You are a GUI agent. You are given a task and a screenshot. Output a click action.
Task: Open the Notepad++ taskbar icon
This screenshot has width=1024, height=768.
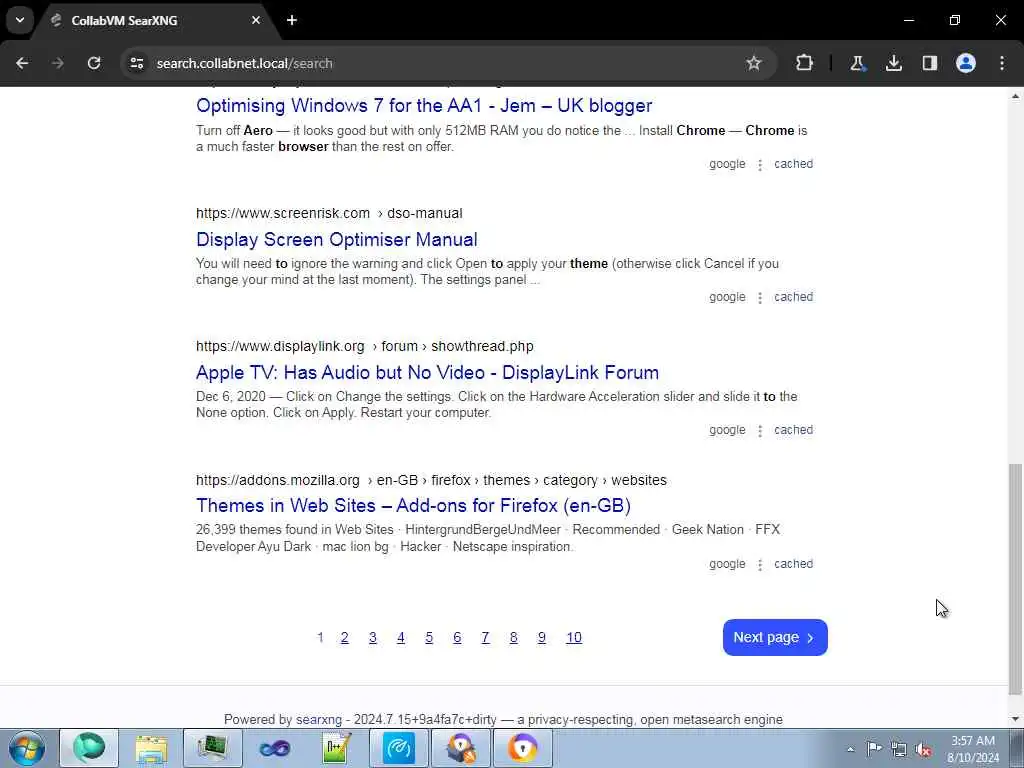(x=336, y=748)
